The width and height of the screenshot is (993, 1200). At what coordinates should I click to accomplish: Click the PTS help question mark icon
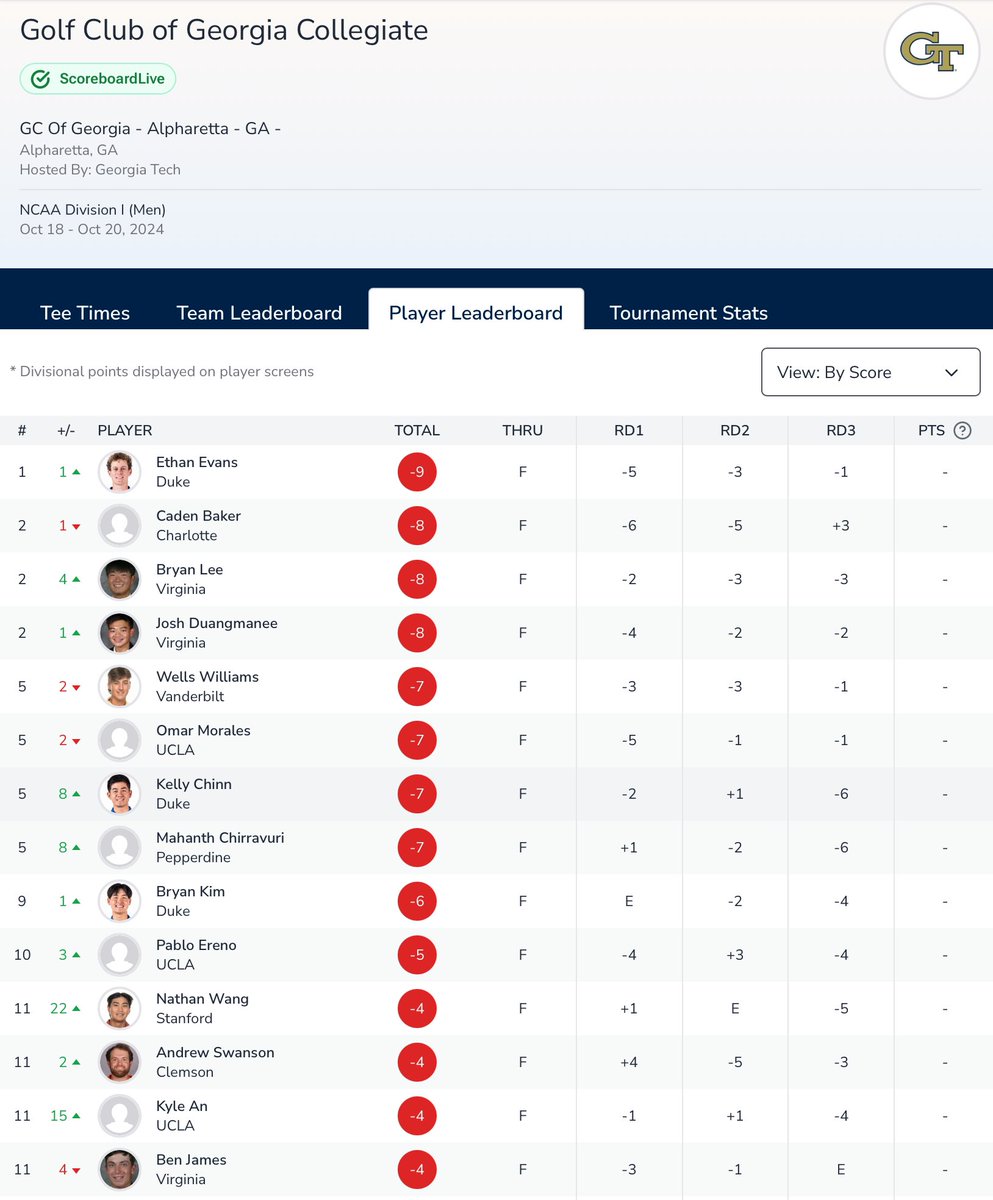(962, 431)
